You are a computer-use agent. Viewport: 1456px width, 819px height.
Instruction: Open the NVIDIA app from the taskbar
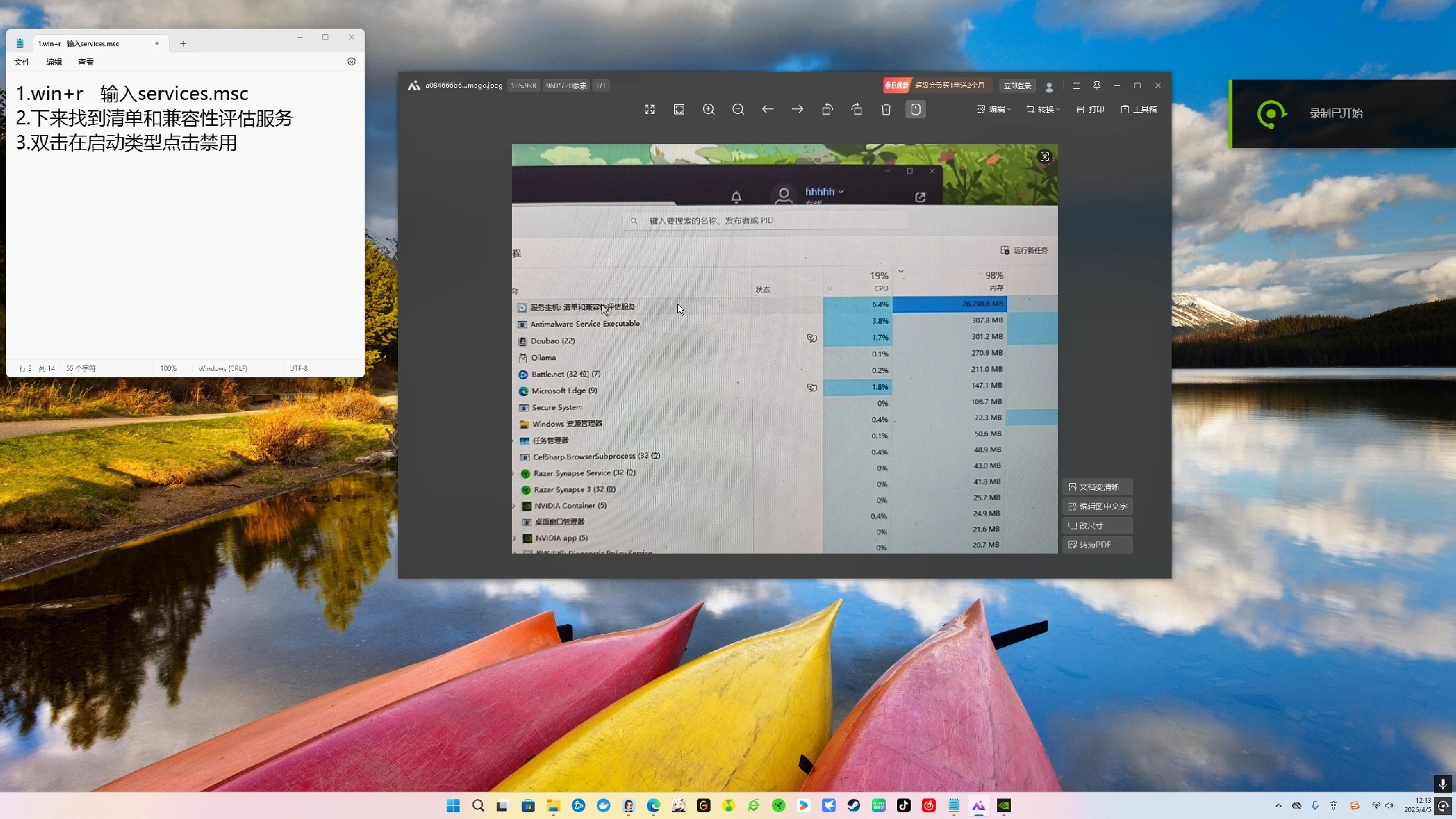1004,805
